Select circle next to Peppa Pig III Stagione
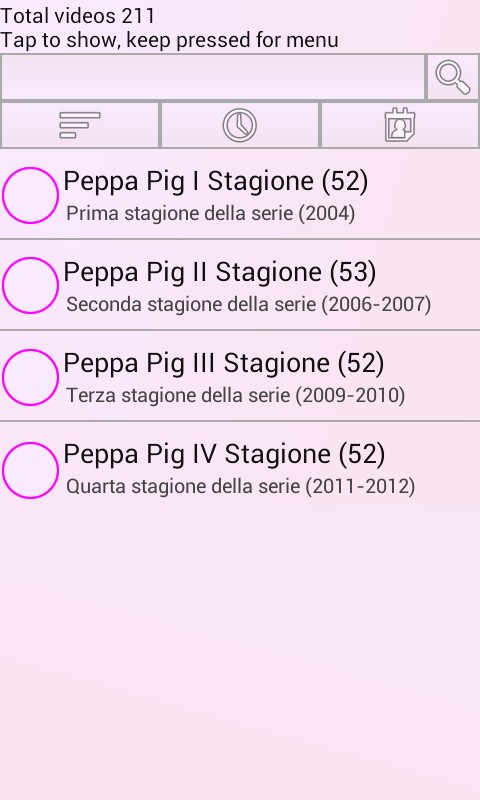Image resolution: width=480 pixels, height=800 pixels. 30,377
